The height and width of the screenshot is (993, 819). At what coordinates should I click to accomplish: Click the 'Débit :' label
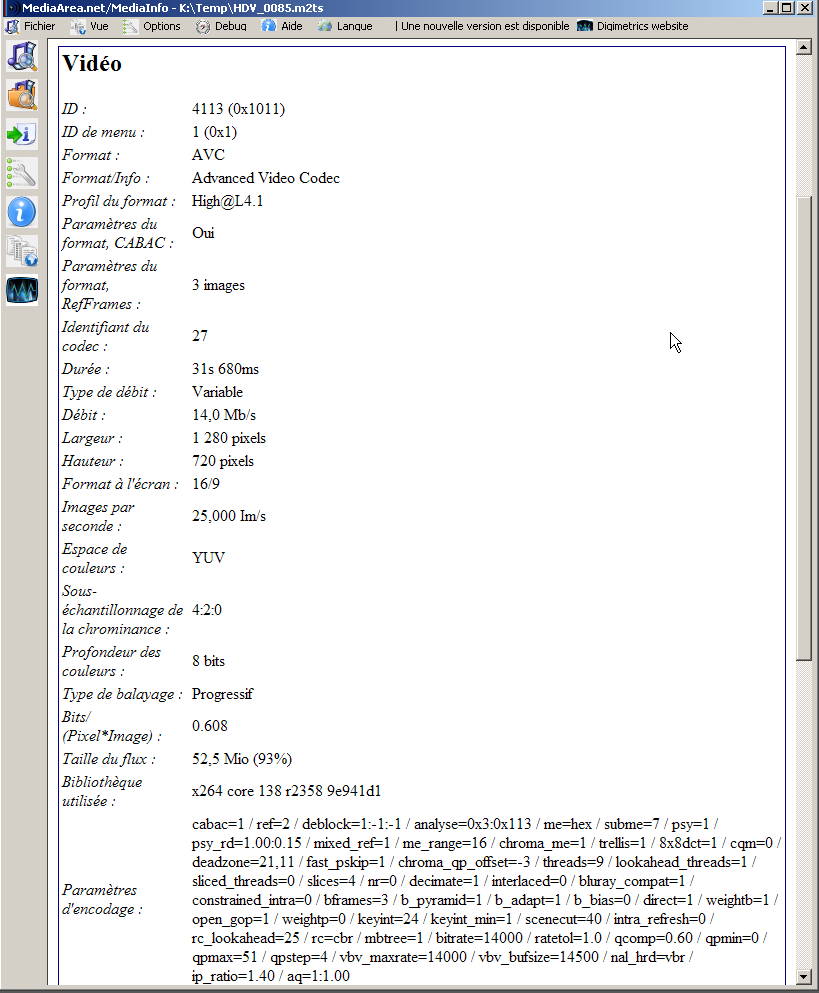84,415
